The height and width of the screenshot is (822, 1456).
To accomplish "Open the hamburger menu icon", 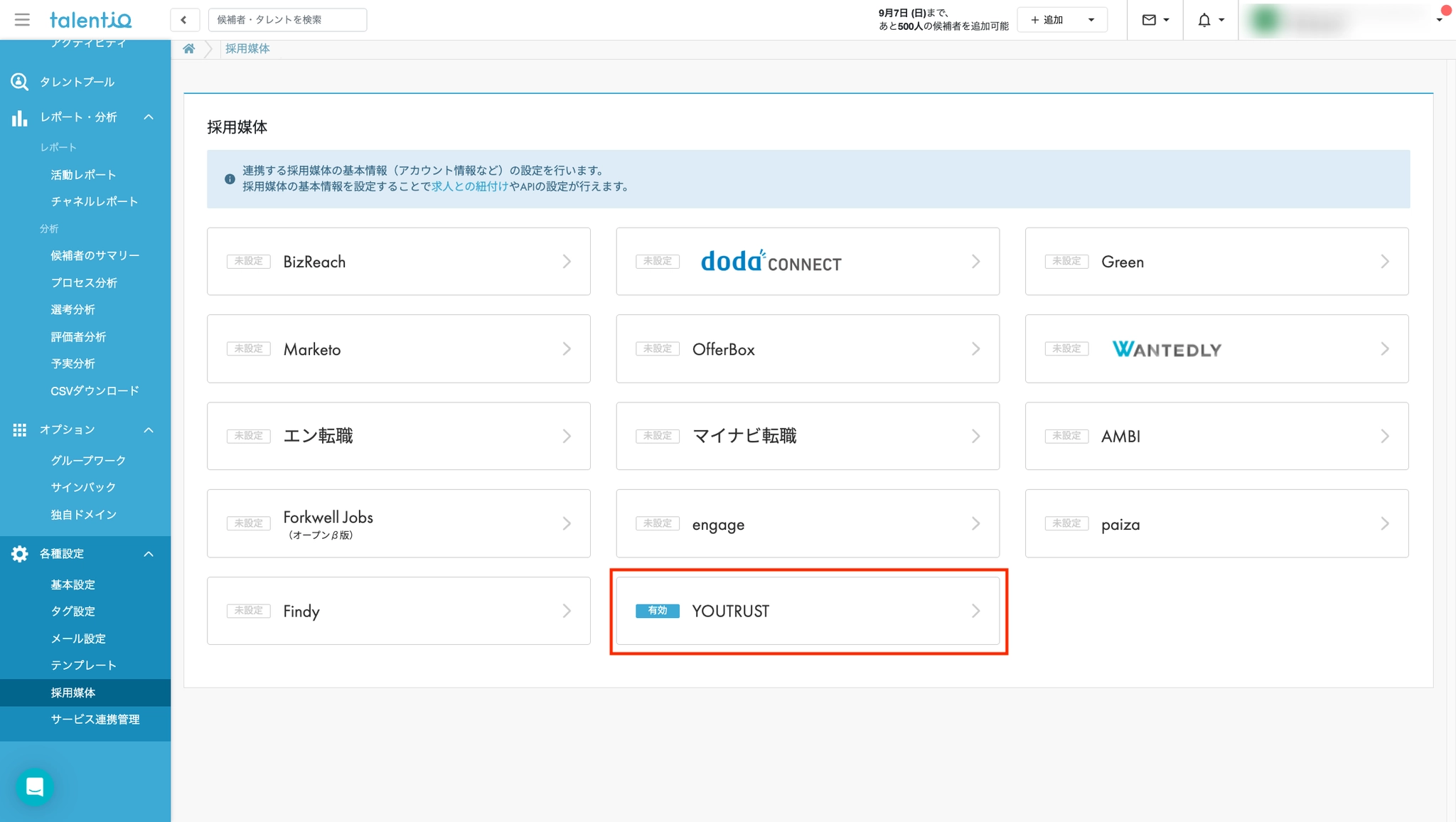I will (x=22, y=20).
